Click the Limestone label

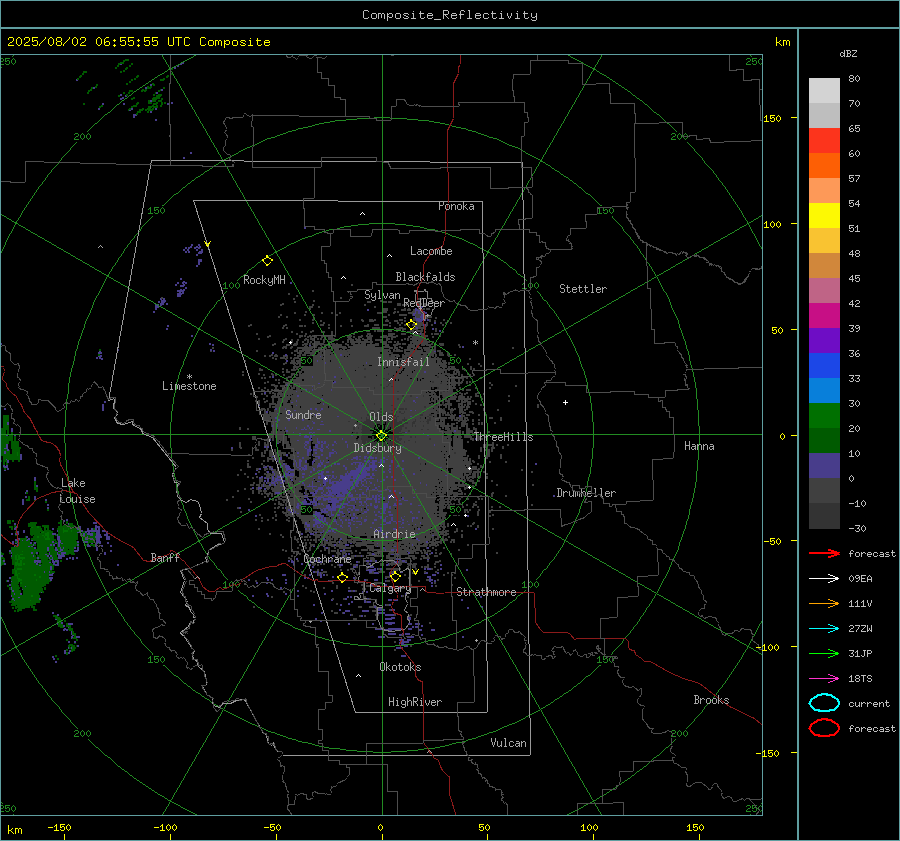tap(189, 386)
